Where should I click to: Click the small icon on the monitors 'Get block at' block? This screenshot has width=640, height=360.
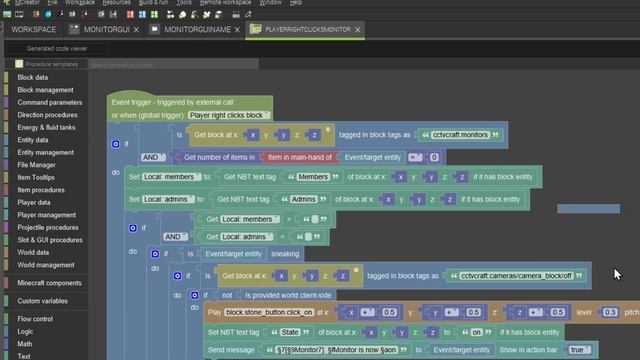327,129
